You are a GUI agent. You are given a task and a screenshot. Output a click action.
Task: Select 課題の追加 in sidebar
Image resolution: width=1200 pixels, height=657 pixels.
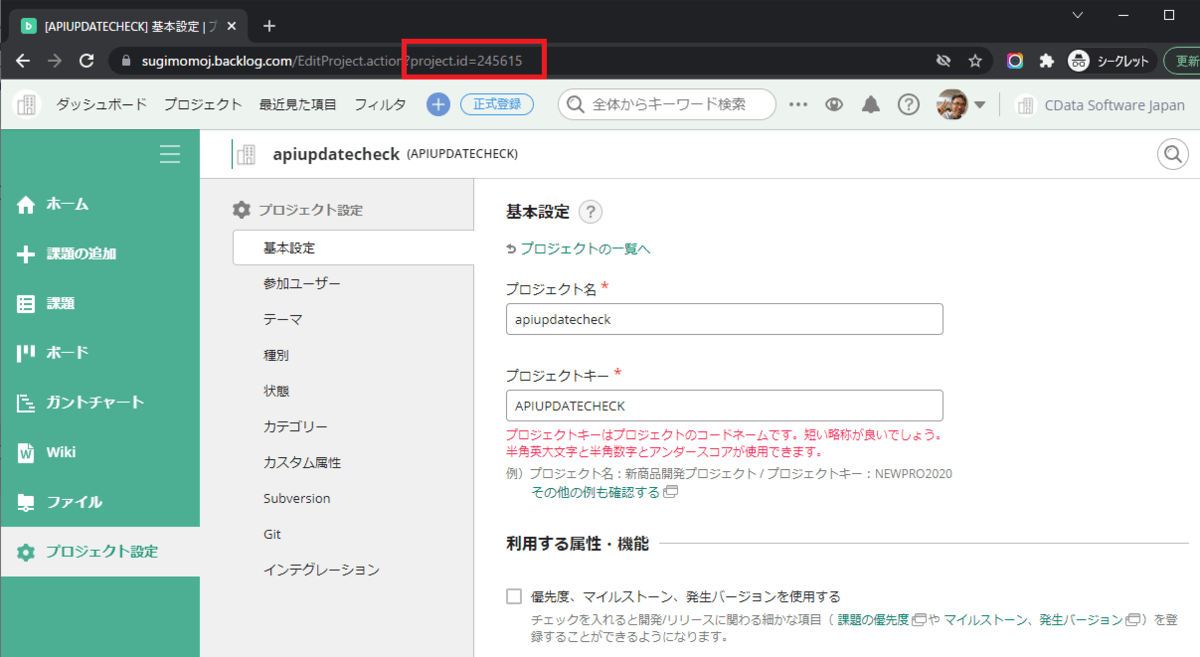pos(100,254)
